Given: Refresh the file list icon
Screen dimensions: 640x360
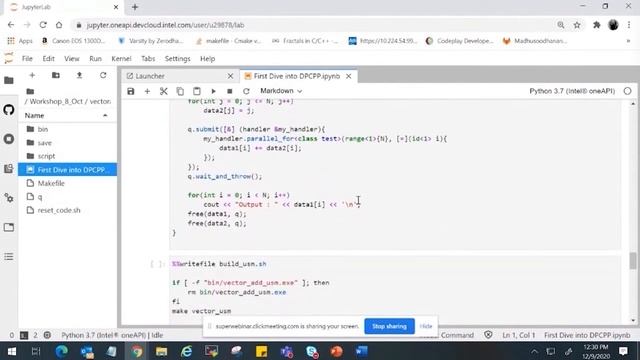Looking at the screenshot, I should point(103,76).
